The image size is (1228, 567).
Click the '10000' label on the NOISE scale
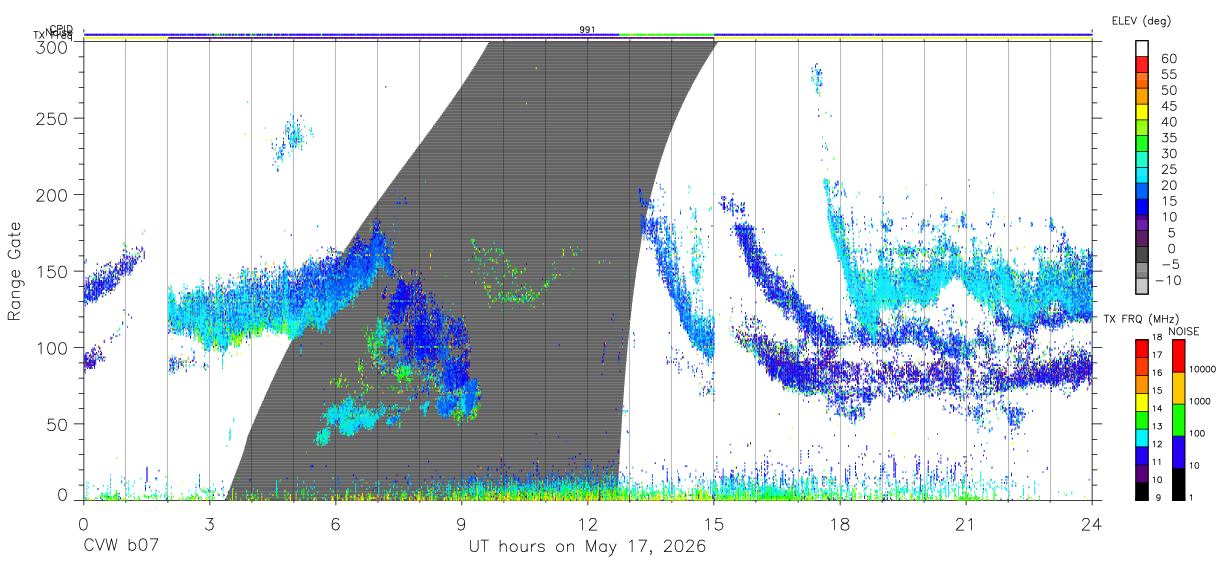1205,369
